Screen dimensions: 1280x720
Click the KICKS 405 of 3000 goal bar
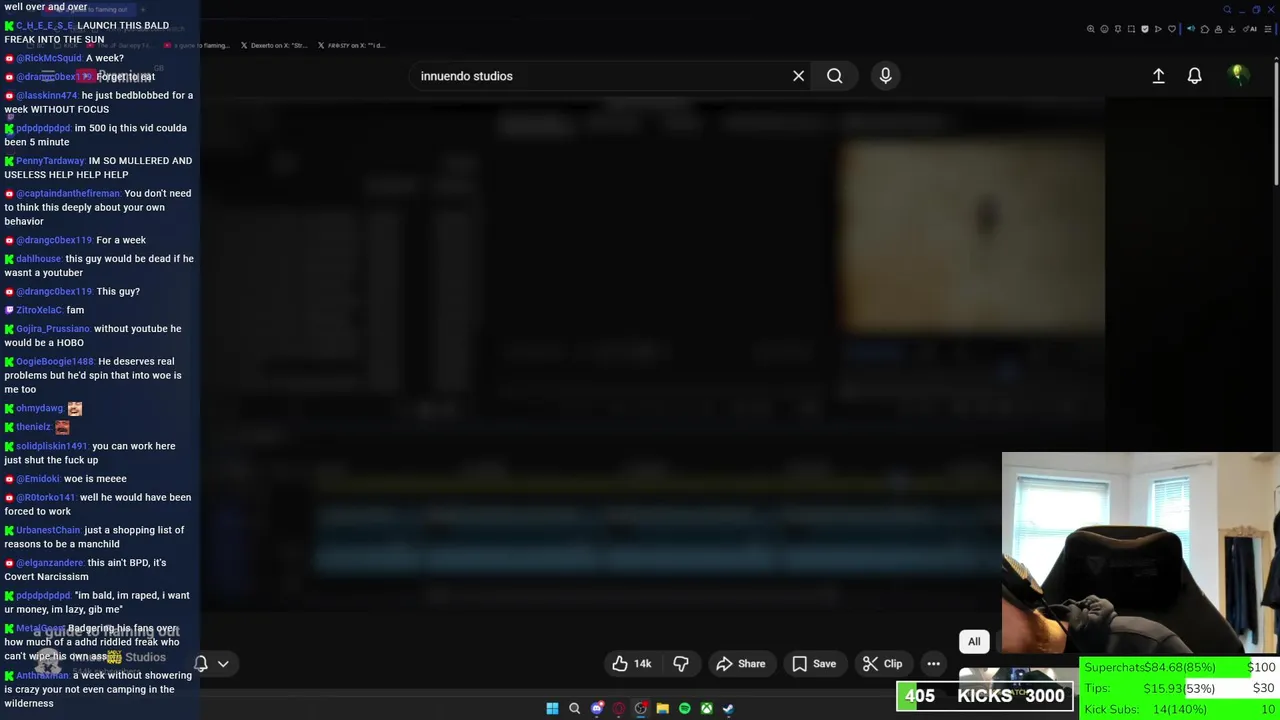coord(985,696)
